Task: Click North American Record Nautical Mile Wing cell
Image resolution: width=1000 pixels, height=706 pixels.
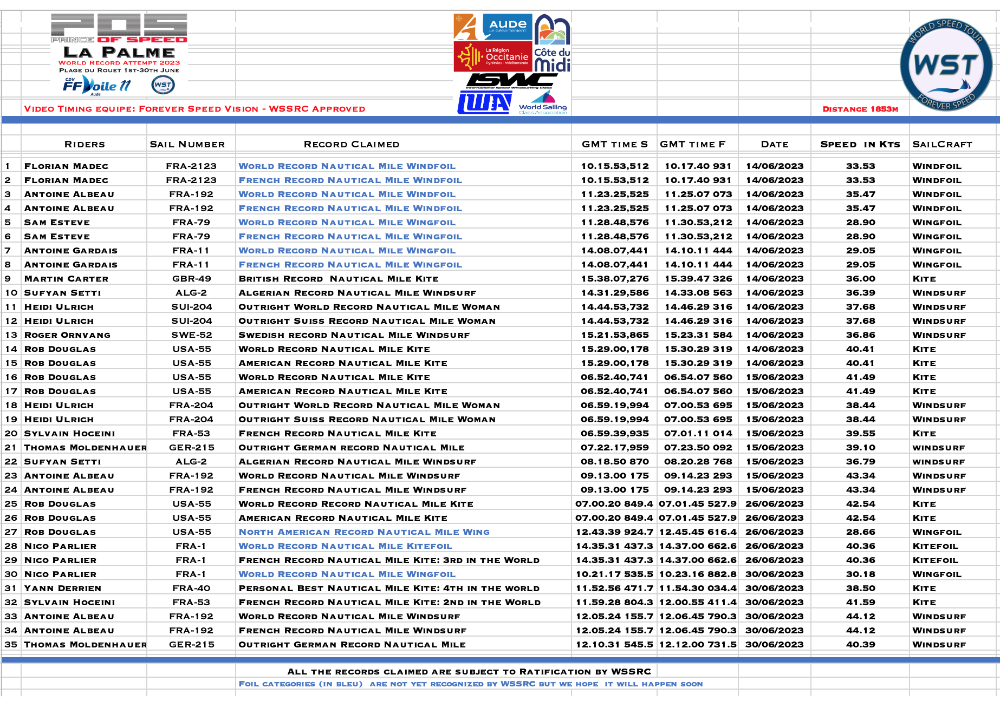Action: 364,532
